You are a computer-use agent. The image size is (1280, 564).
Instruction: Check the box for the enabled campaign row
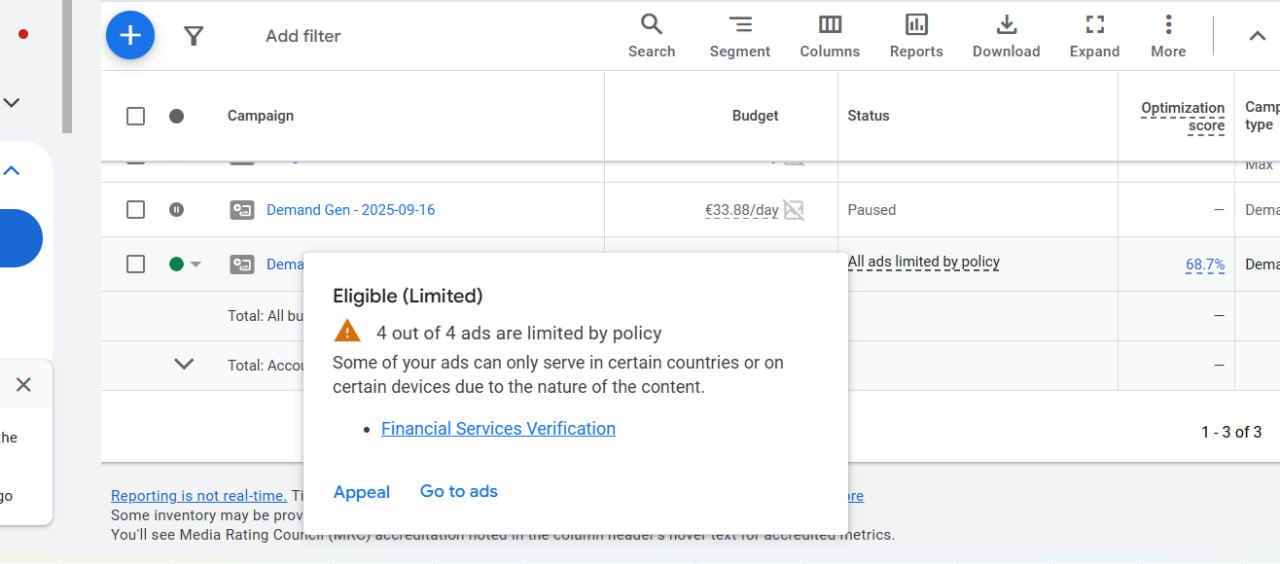pos(136,264)
